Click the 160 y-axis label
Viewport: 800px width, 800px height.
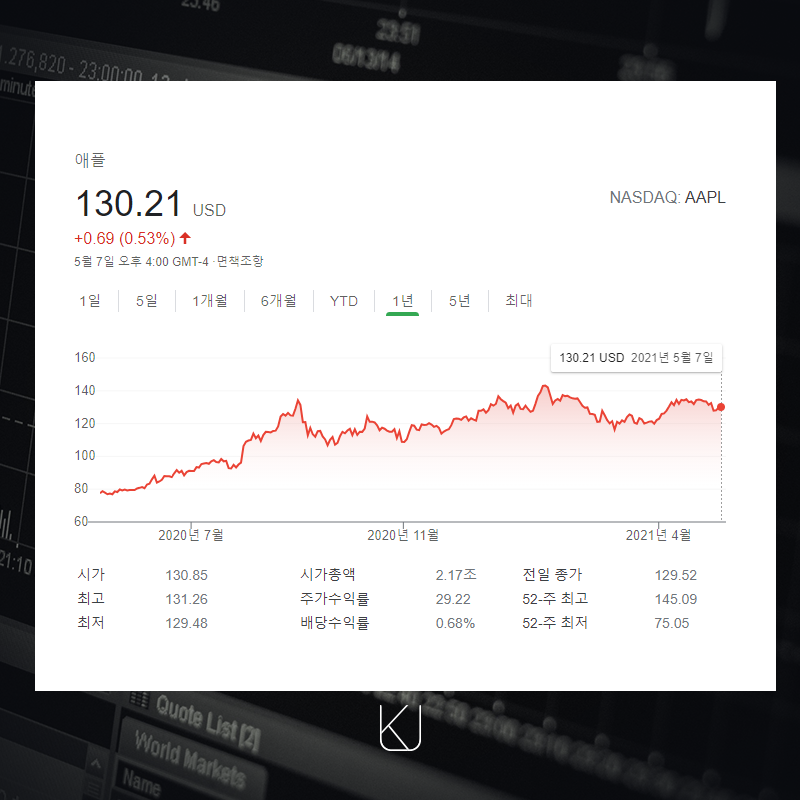(x=85, y=357)
